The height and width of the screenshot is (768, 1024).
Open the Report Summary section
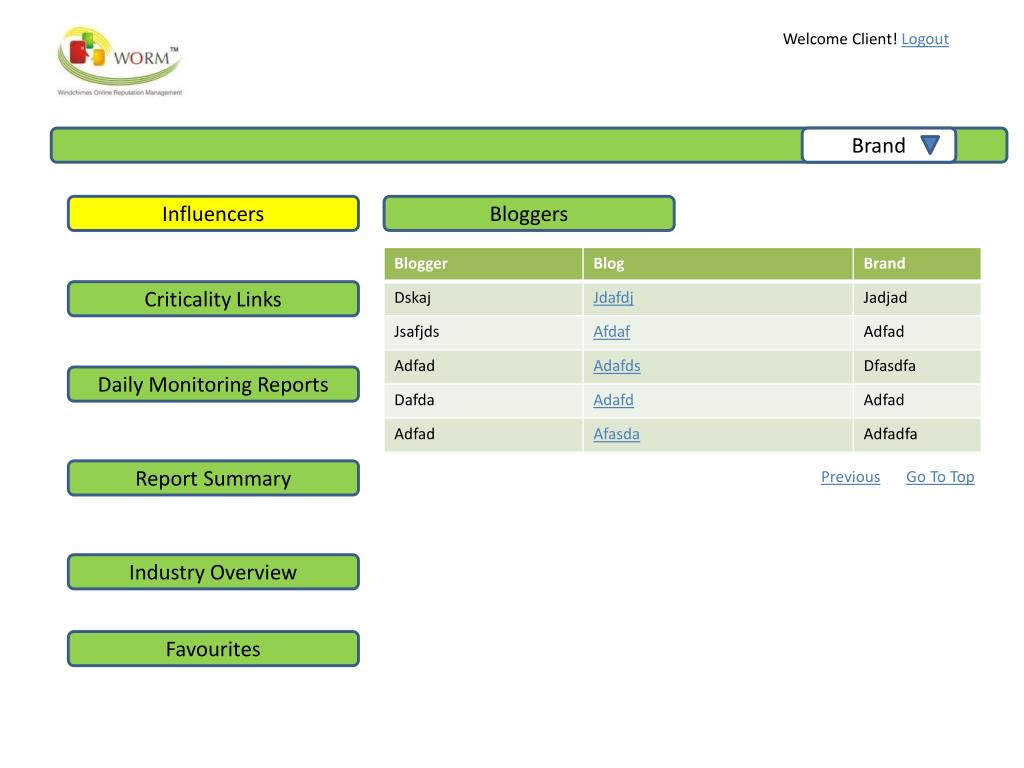coord(214,478)
